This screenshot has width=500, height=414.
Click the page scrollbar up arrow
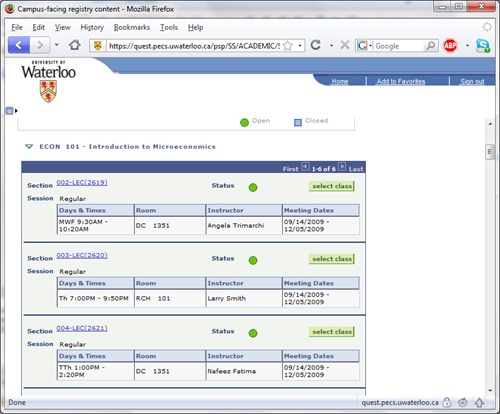click(x=490, y=124)
